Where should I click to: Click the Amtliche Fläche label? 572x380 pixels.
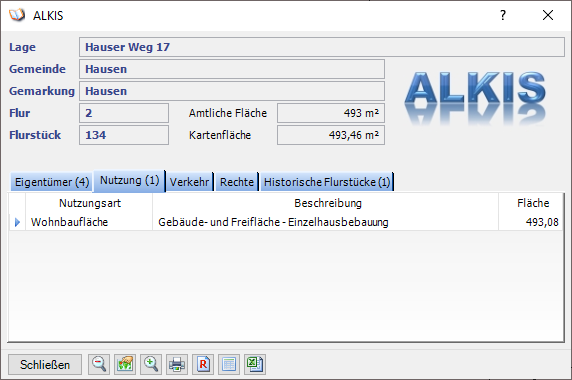click(228, 113)
